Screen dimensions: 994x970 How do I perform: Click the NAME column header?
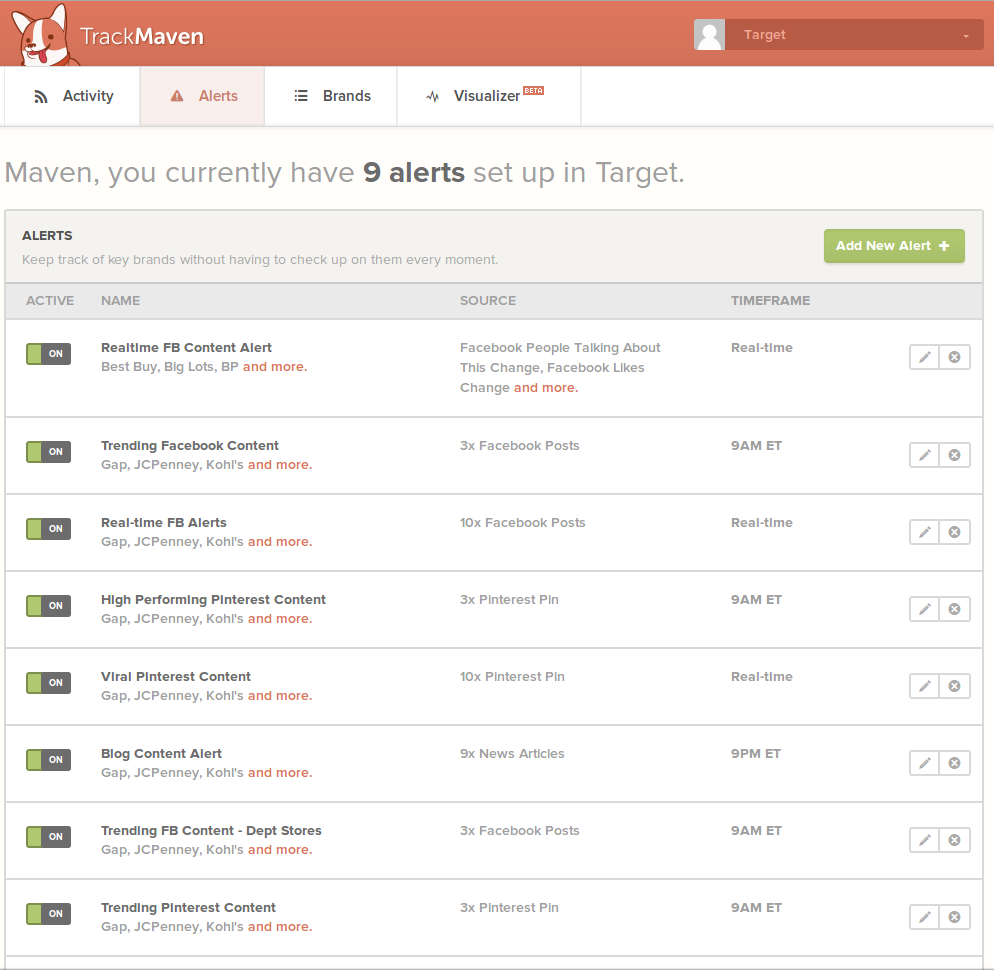coord(120,301)
